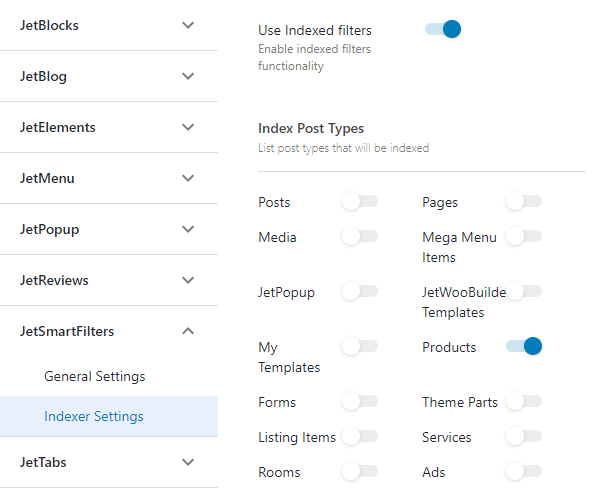Screen dimensions: 600x500
Task: Click the 'Theme Parts' label
Action: pos(460,402)
